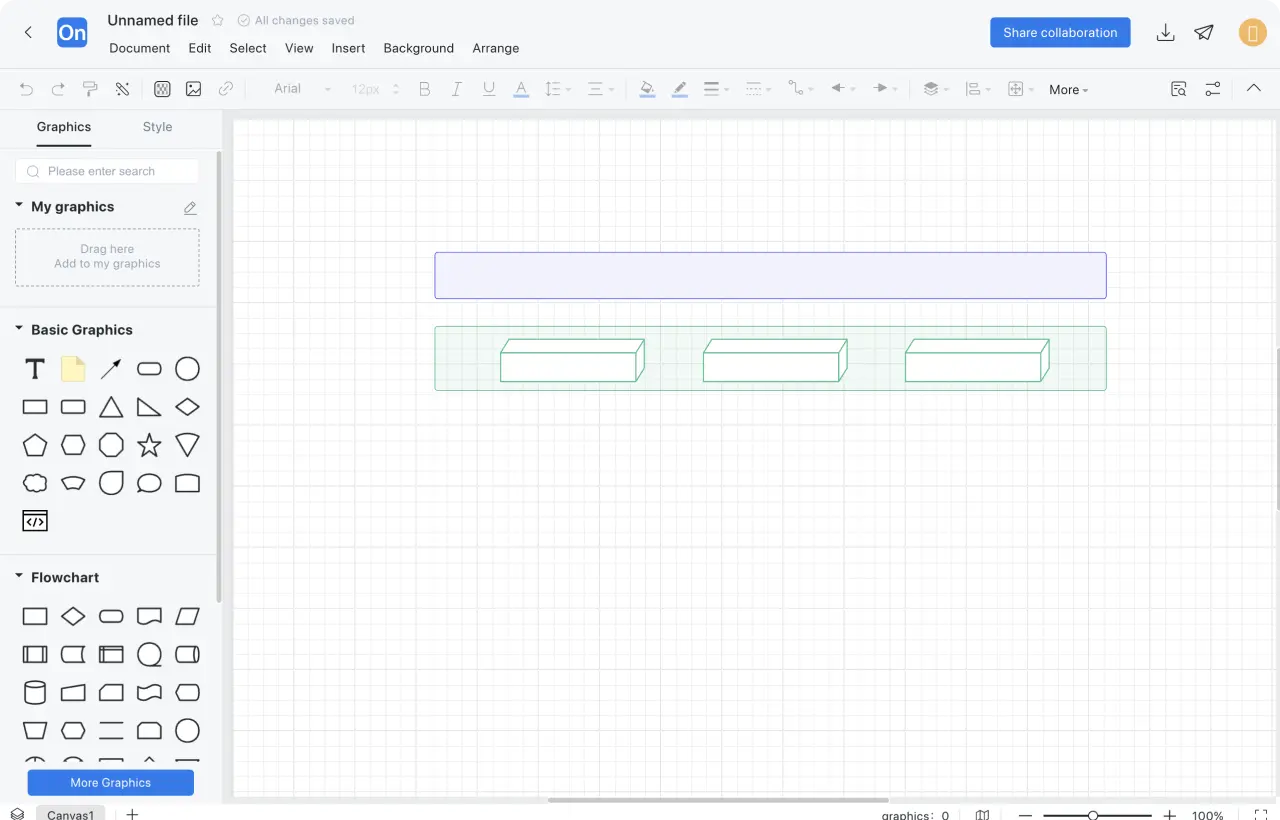
Task: Pick the star shape from Basic Graphics
Action: point(149,445)
